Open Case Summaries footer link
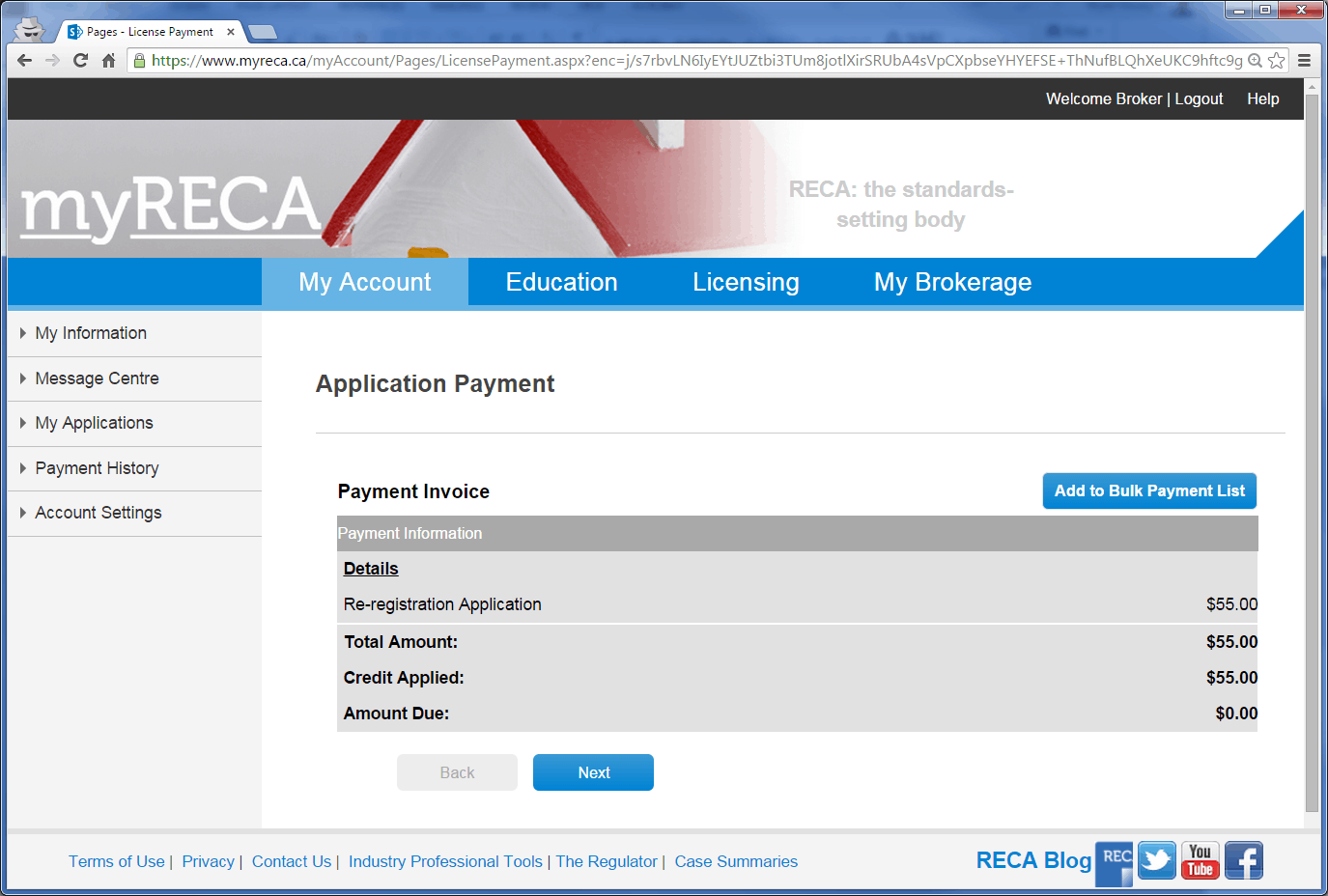 736,861
